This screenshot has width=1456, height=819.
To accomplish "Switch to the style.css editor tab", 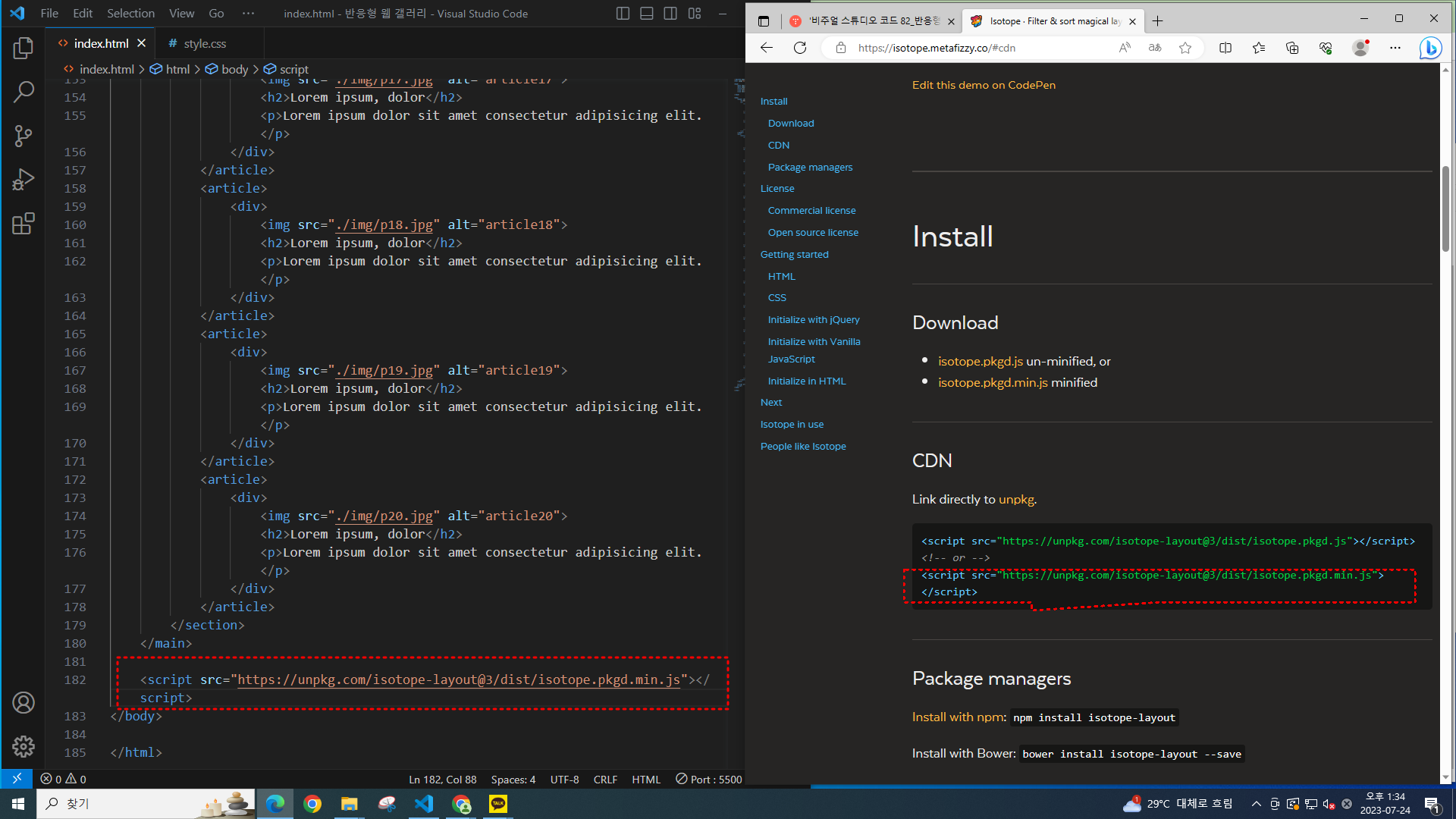I will [205, 44].
